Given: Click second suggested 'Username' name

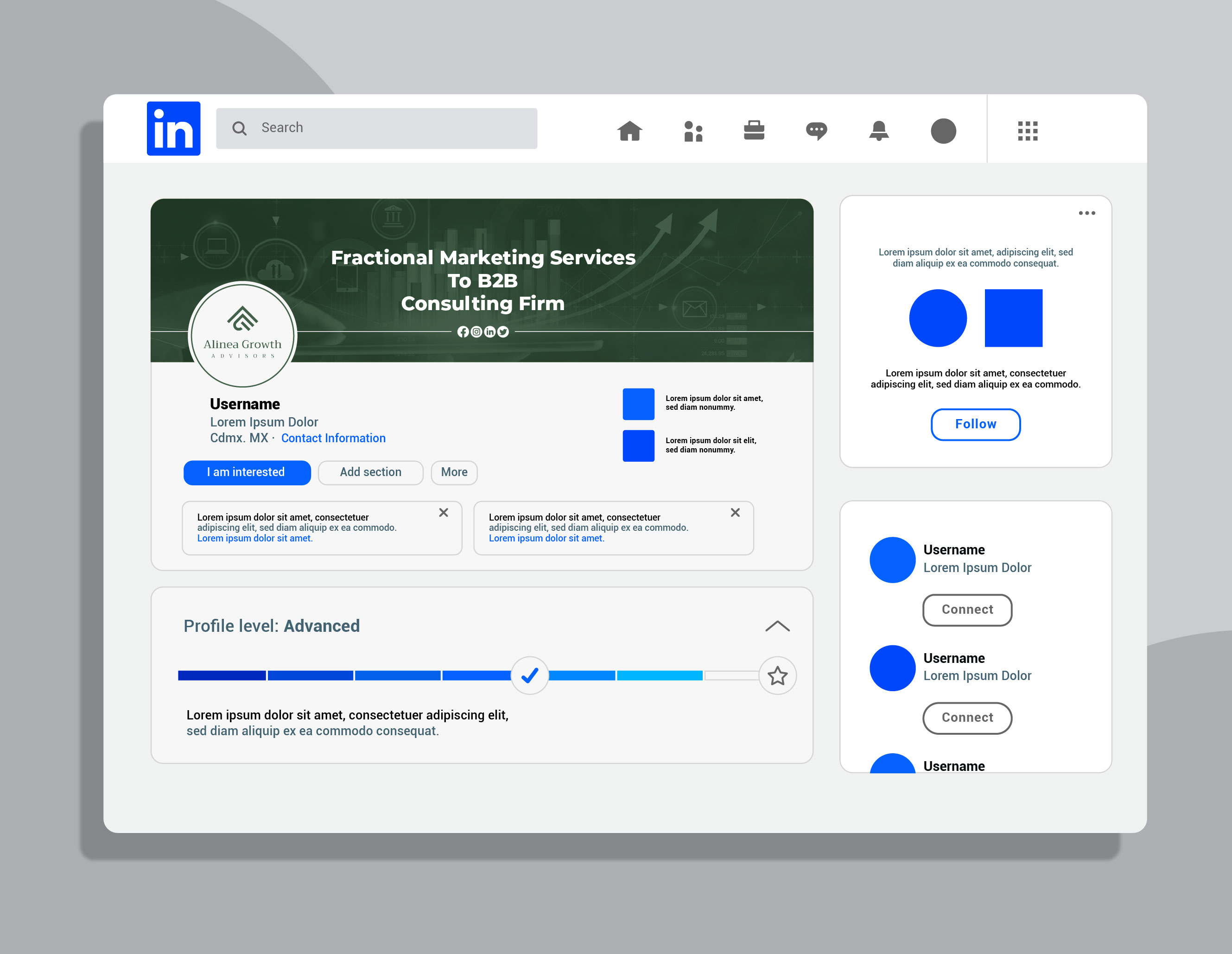Looking at the screenshot, I should tap(954, 658).
